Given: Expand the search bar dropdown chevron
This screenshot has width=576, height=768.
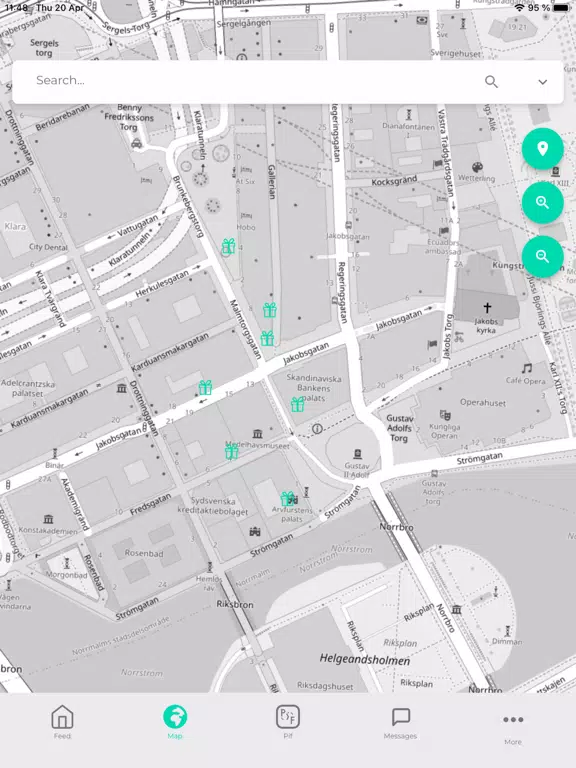Looking at the screenshot, I should pos(542,82).
